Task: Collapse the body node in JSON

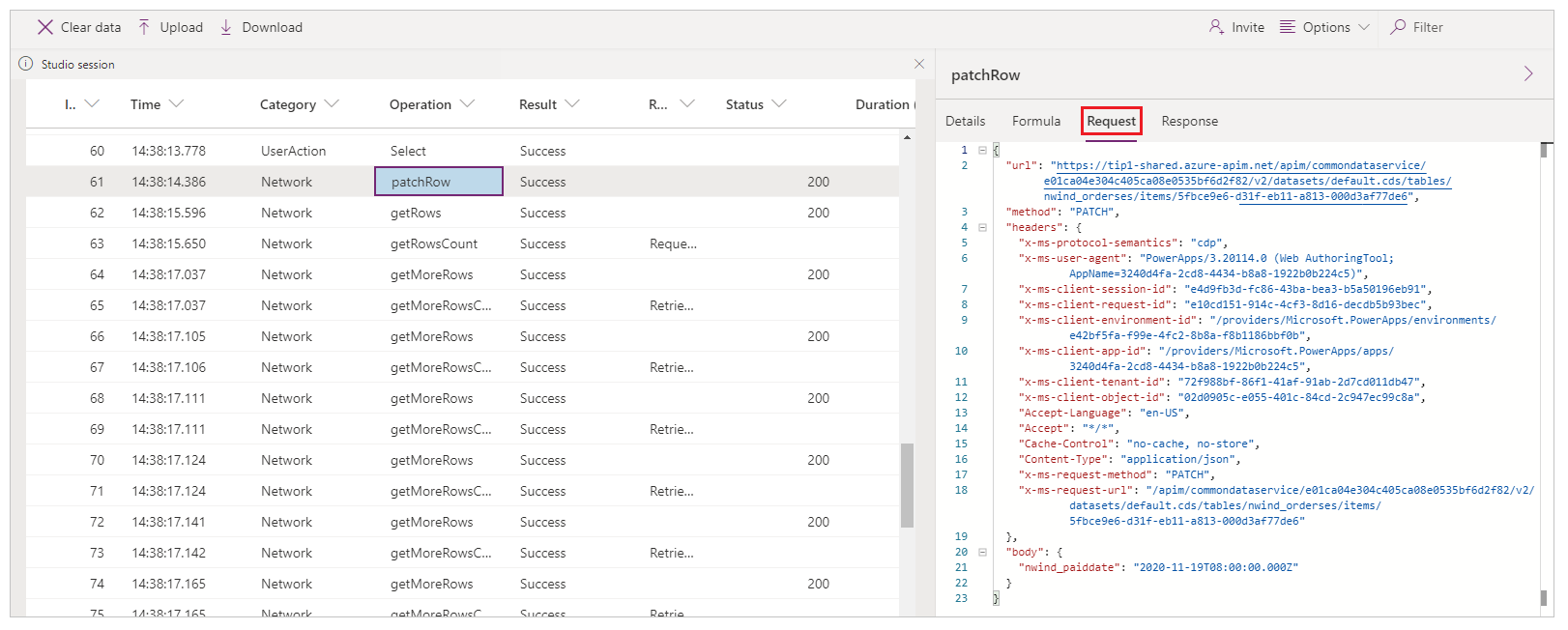Action: [982, 553]
